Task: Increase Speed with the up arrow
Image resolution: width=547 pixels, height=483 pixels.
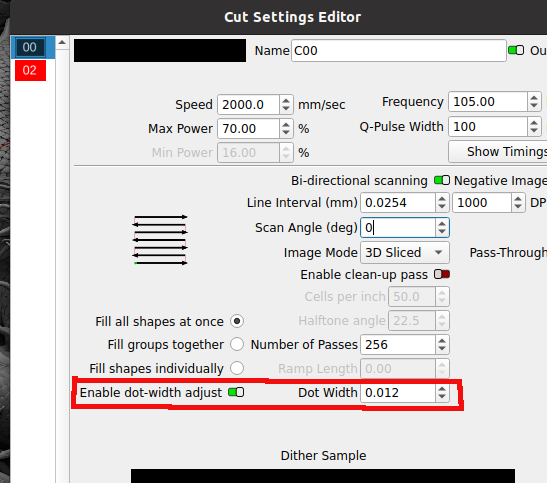Action: tap(286, 101)
